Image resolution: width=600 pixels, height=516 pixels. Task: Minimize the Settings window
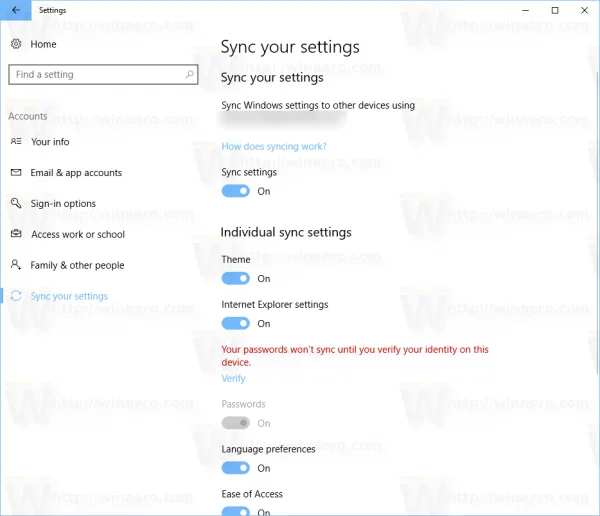[x=525, y=10]
